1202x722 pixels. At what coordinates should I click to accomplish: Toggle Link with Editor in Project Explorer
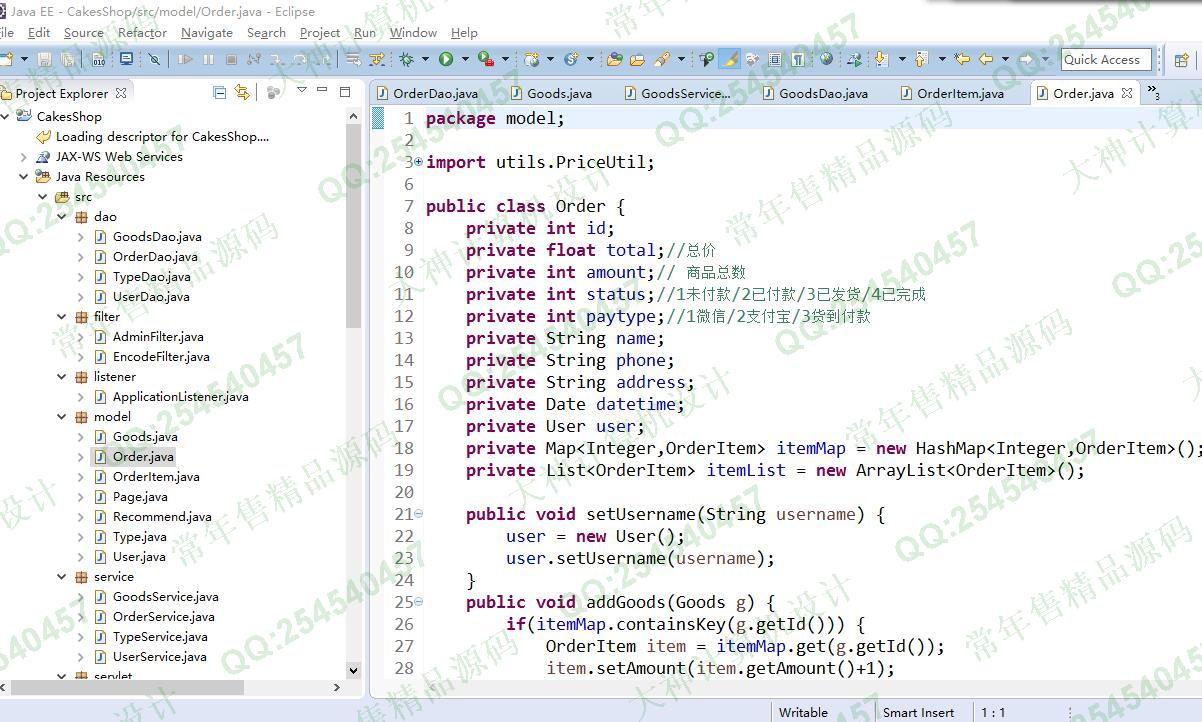click(242, 92)
